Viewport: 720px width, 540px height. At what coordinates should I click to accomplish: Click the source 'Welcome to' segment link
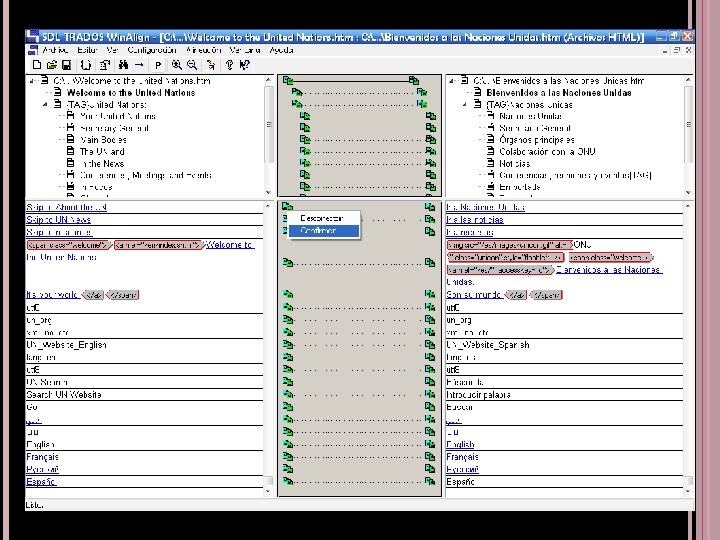[230, 245]
